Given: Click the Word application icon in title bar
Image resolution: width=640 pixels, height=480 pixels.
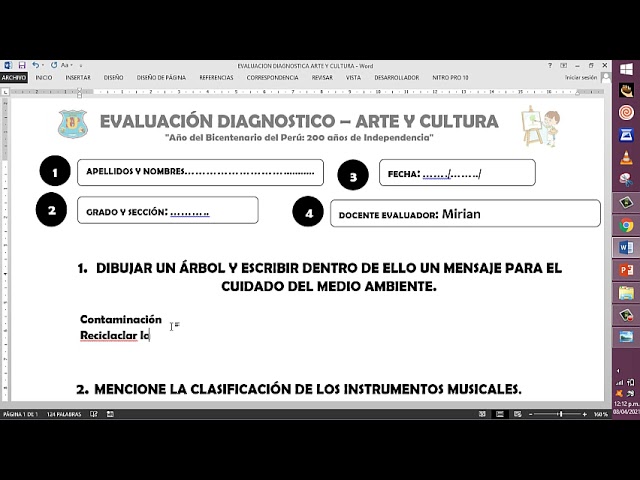Looking at the screenshot, I should click(x=8, y=65).
